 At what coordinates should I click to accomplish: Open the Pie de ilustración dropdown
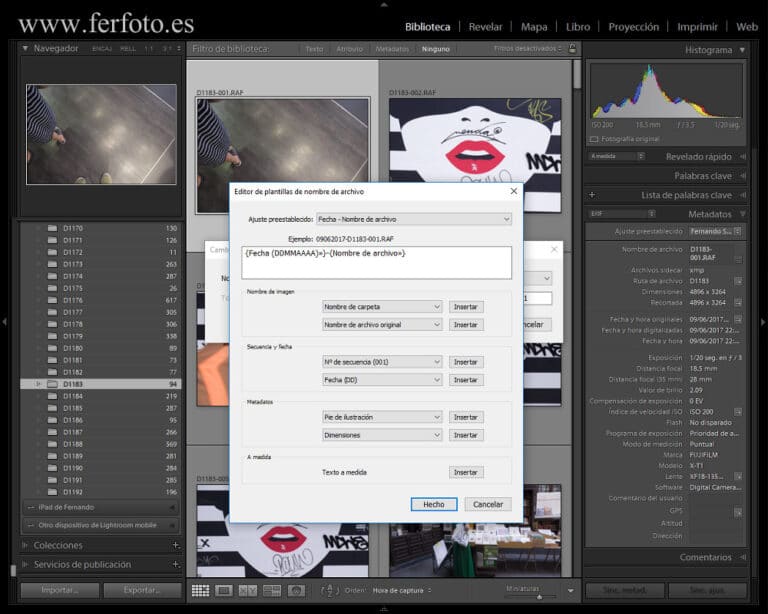[x=382, y=417]
